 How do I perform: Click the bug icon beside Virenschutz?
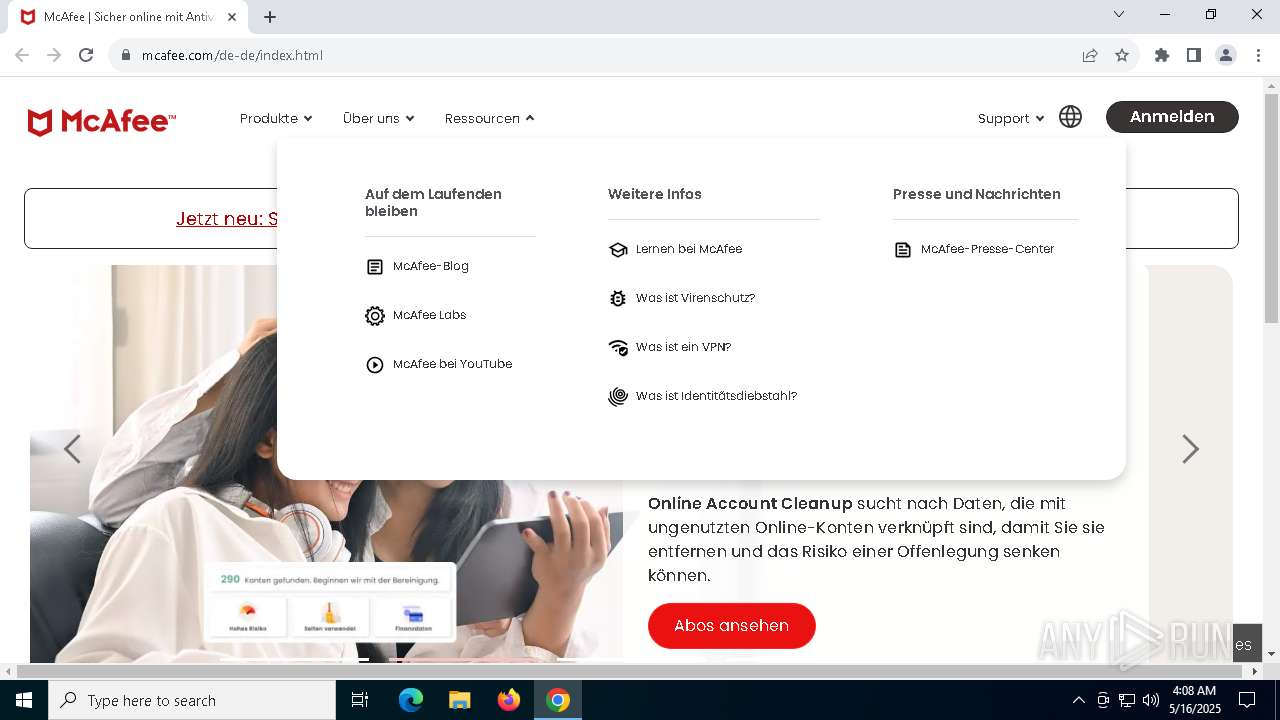click(x=618, y=298)
